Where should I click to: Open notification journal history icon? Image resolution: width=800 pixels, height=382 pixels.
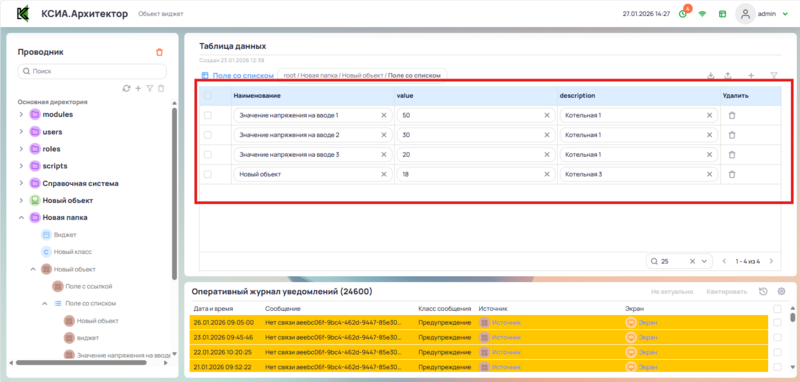[x=763, y=292]
